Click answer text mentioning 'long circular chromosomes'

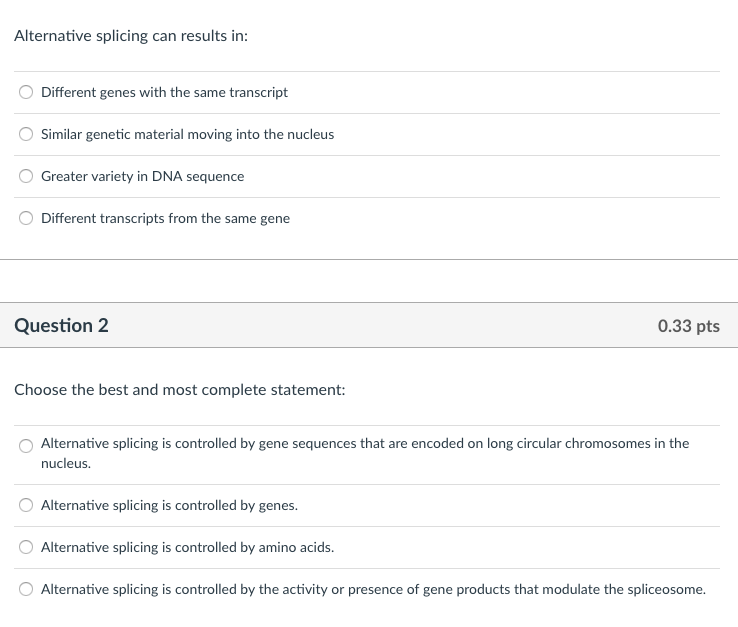coord(364,443)
